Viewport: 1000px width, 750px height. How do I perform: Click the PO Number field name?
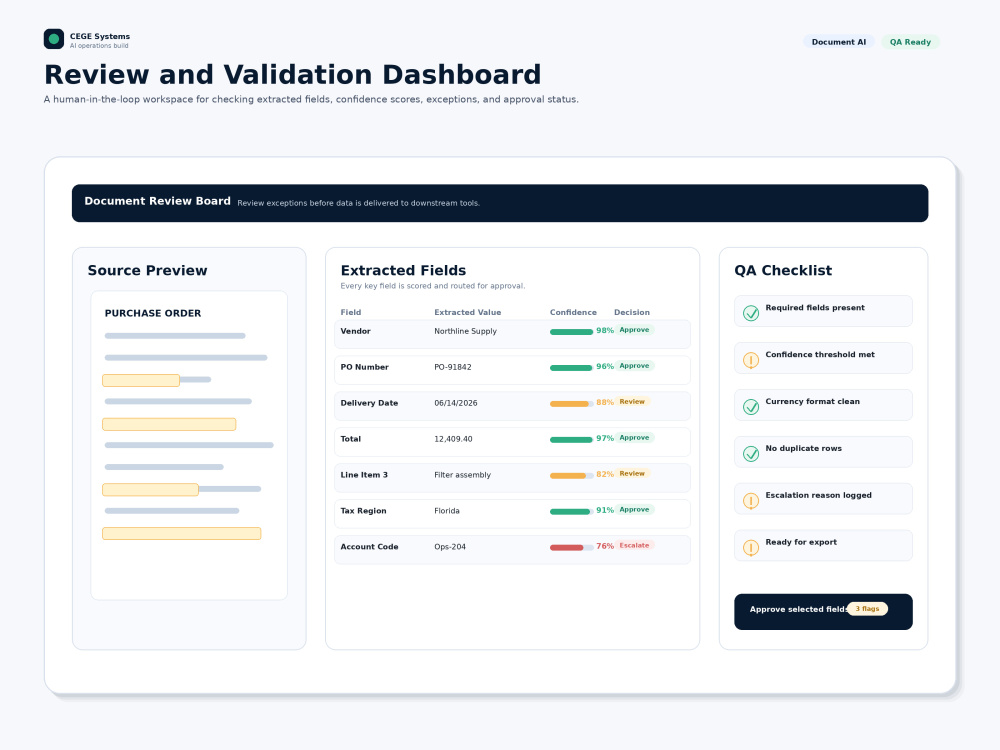coord(364,367)
